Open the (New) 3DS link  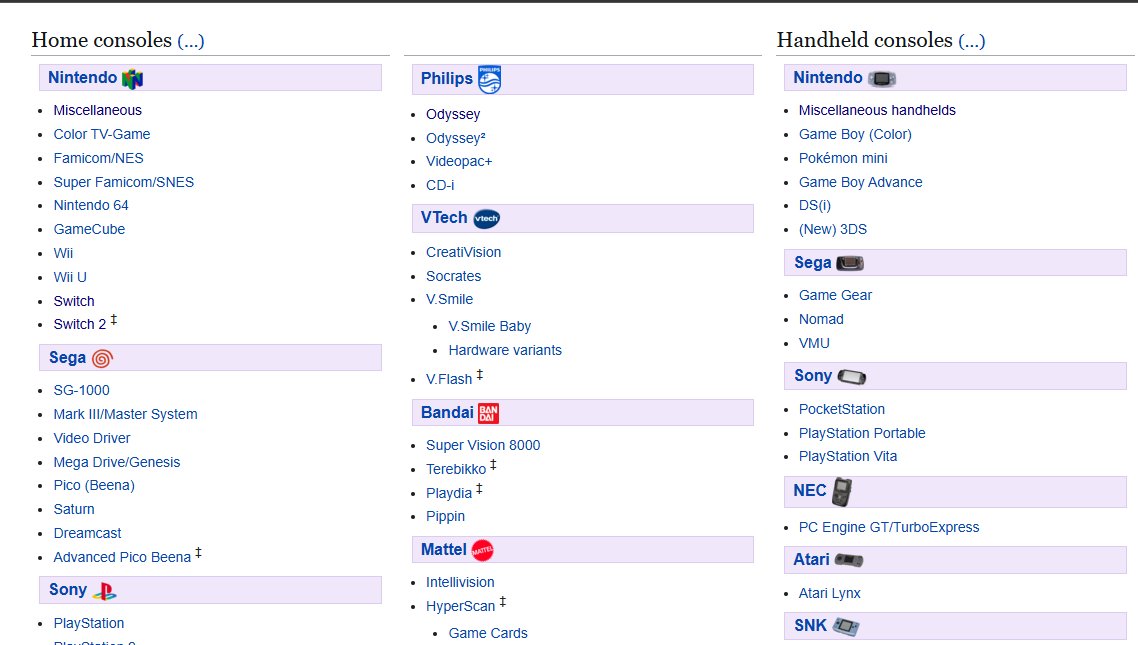pyautogui.click(x=833, y=229)
